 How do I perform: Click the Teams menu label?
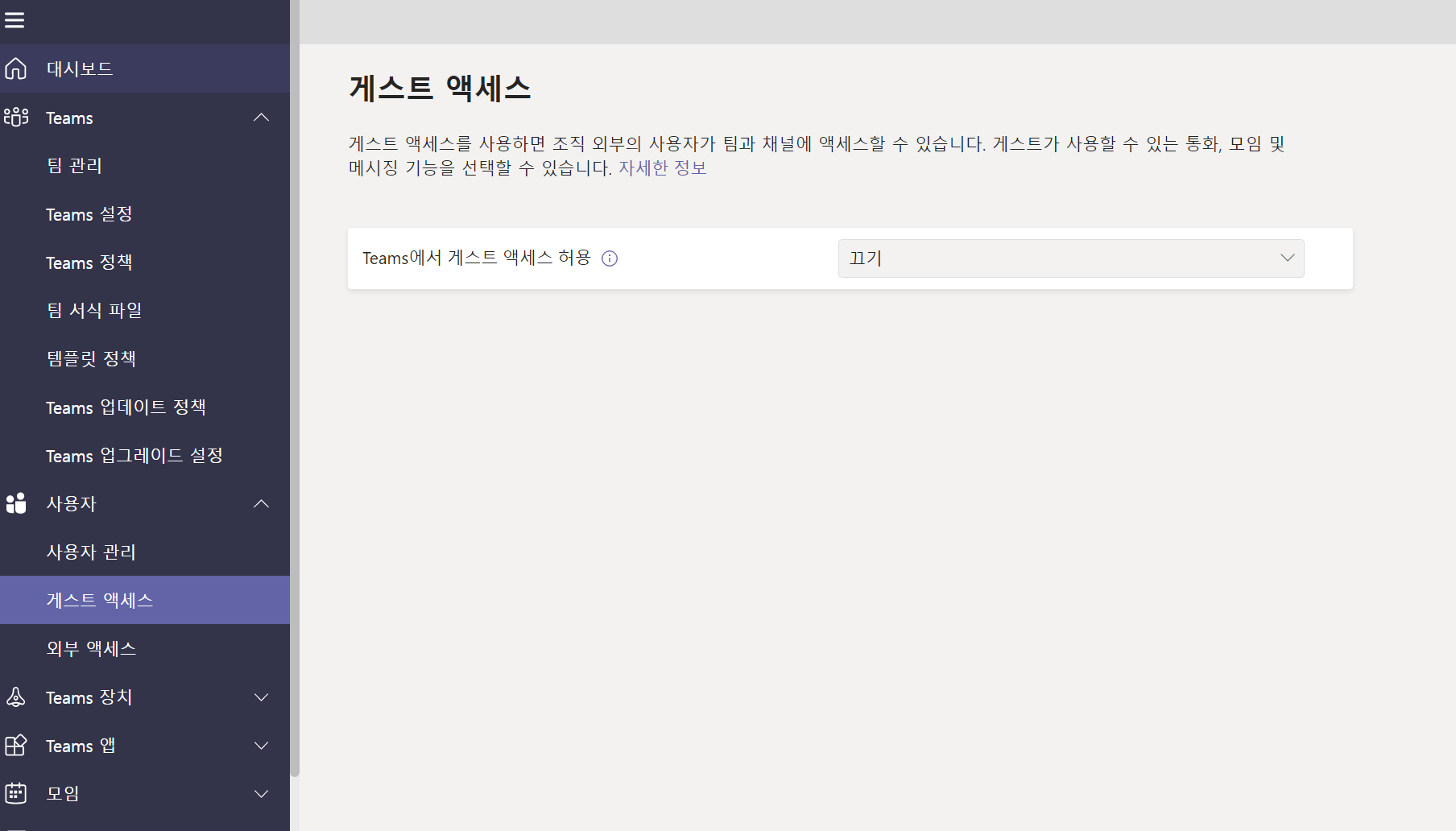pos(69,118)
